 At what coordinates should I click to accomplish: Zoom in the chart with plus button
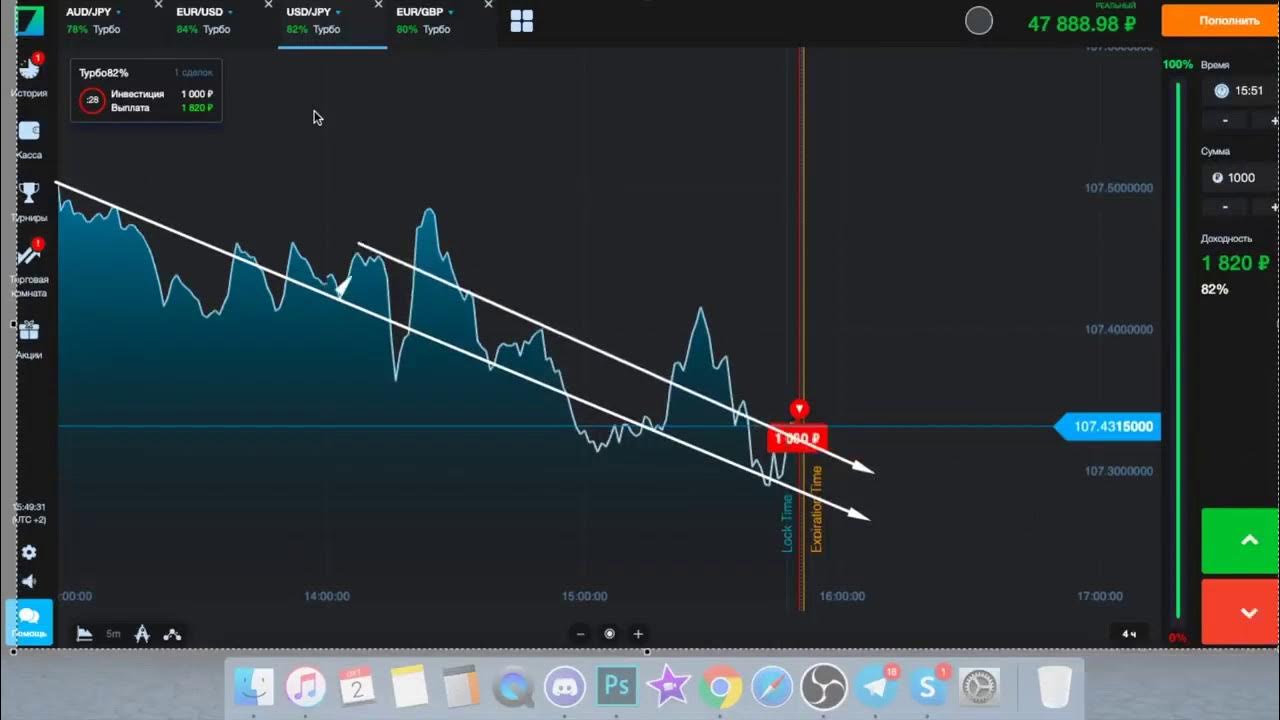[x=638, y=633]
